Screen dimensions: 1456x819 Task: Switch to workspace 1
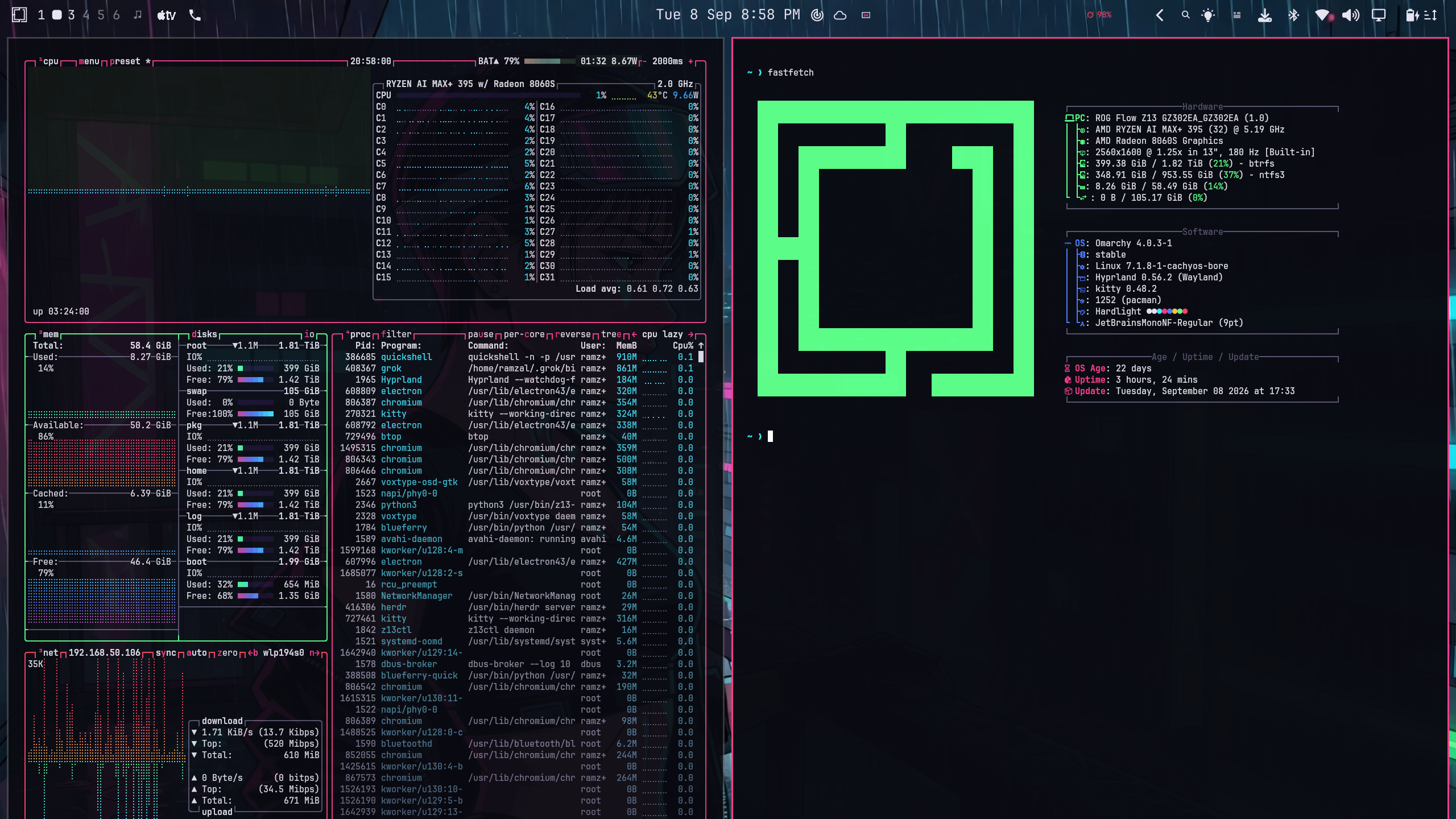click(41, 15)
